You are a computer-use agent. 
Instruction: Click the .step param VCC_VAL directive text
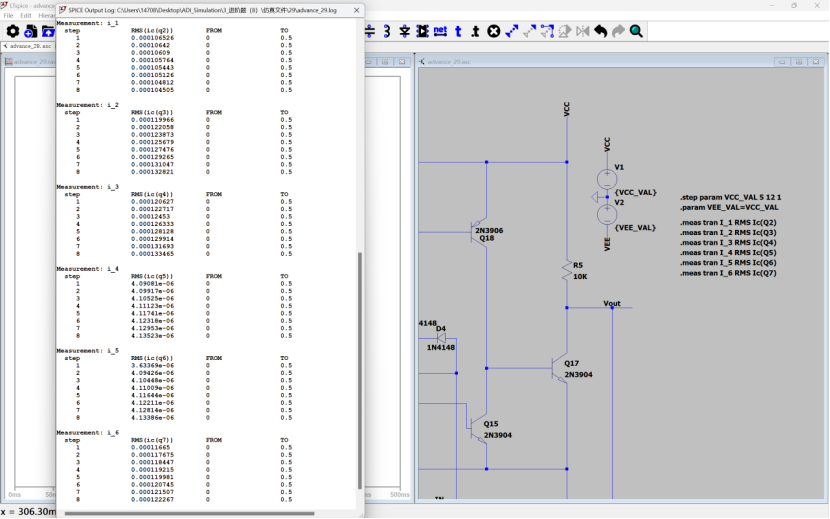(x=729, y=198)
